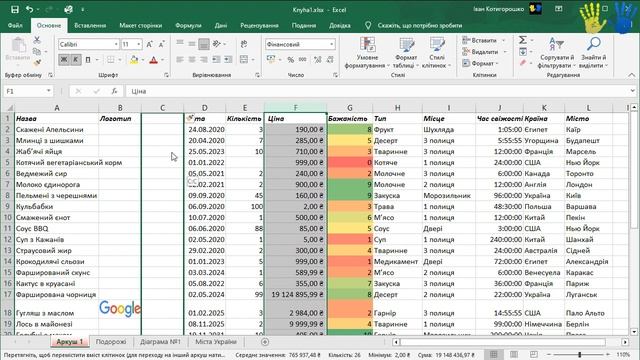Expand Стилі клітинок menu
The image size is (640, 360).
(436, 52)
